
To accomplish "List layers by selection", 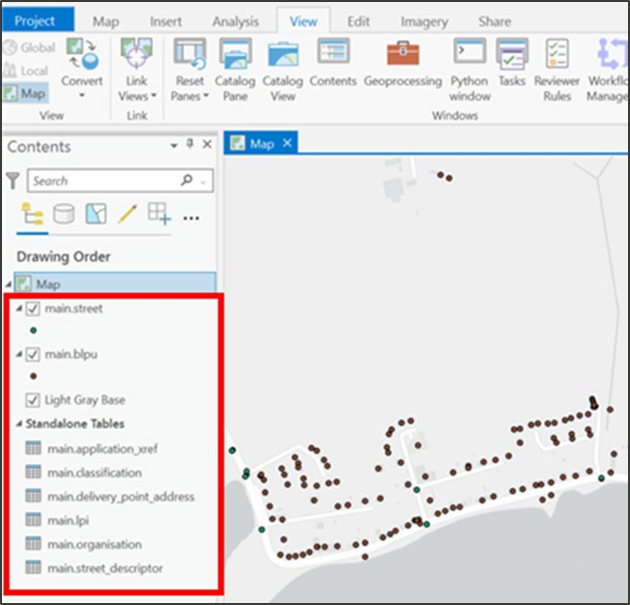I will tap(96, 213).
